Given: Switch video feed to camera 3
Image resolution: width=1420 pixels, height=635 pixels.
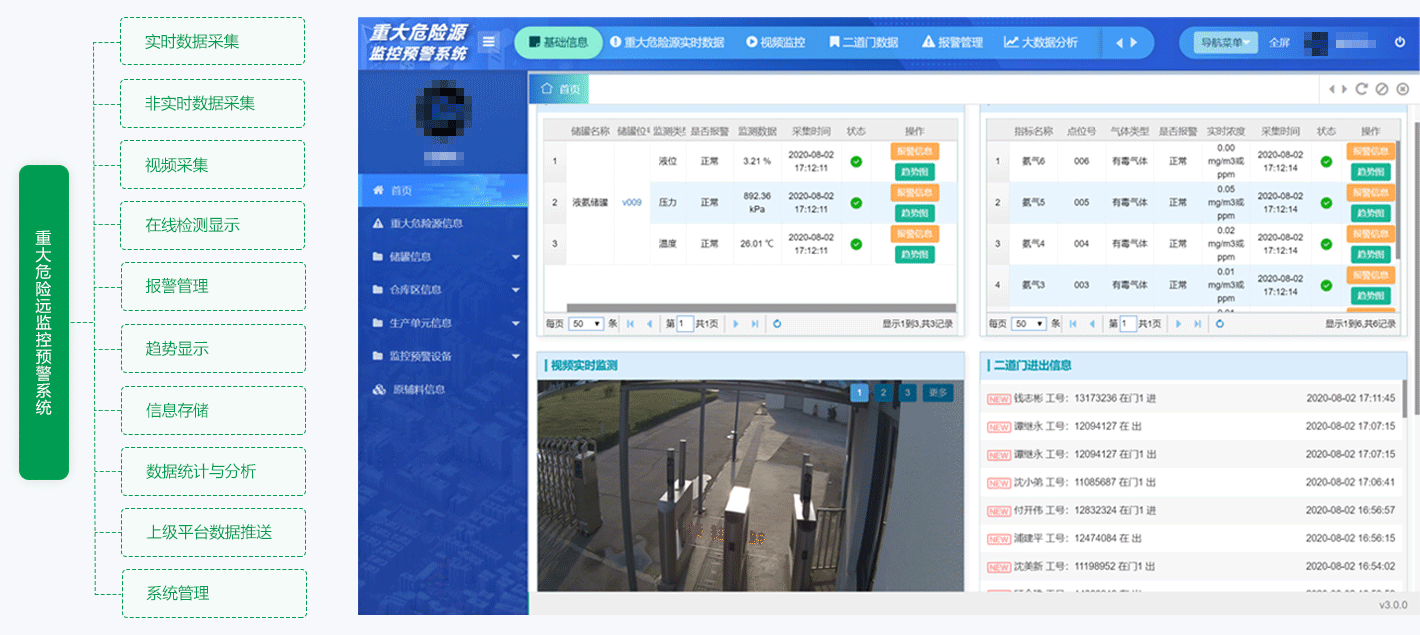Looking at the screenshot, I should [x=907, y=393].
